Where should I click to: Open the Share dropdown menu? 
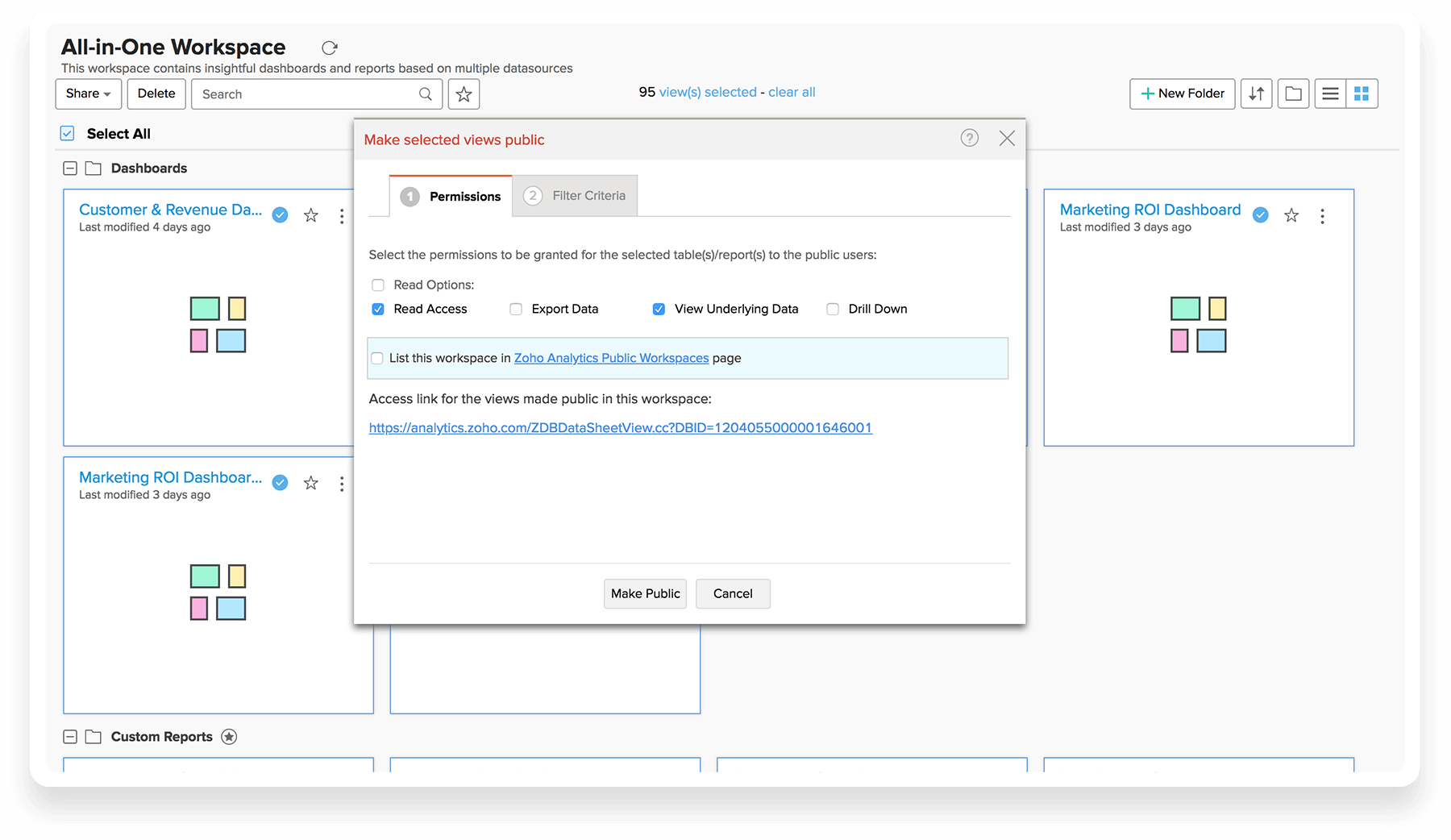[88, 94]
